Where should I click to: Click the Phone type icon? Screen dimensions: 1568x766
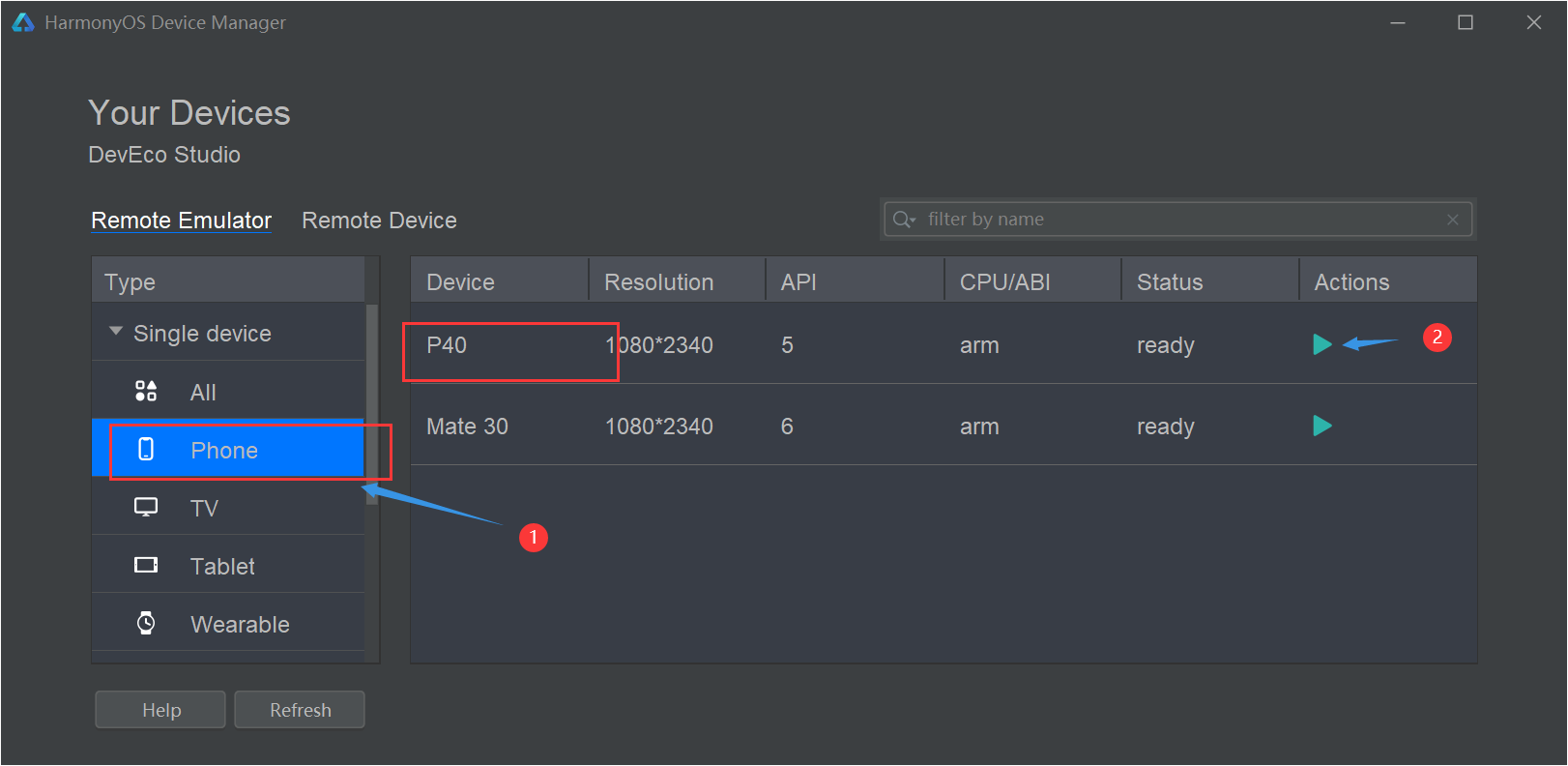click(x=146, y=449)
